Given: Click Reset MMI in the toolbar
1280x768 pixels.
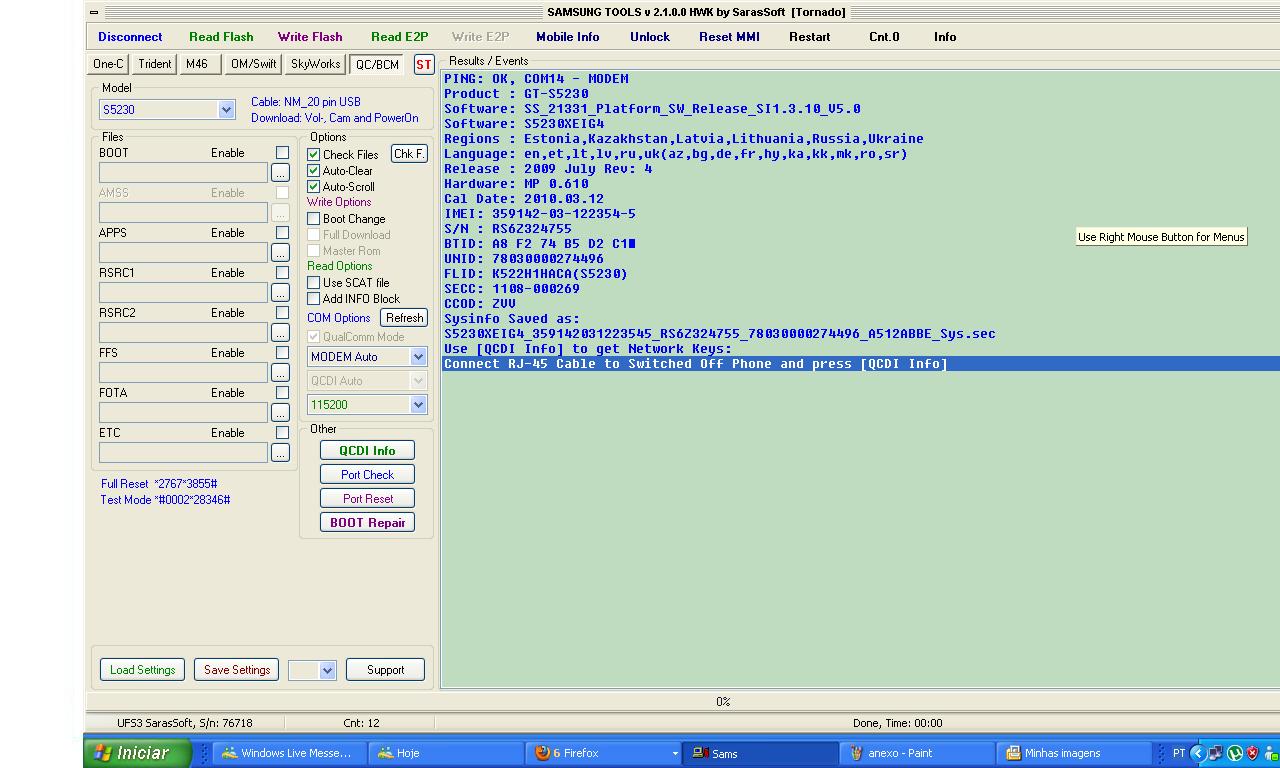Looking at the screenshot, I should [729, 37].
